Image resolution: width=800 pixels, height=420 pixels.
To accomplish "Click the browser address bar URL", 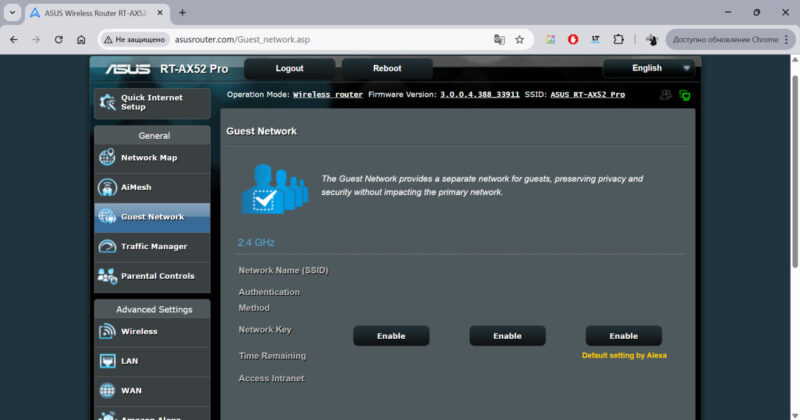I will pos(242,39).
